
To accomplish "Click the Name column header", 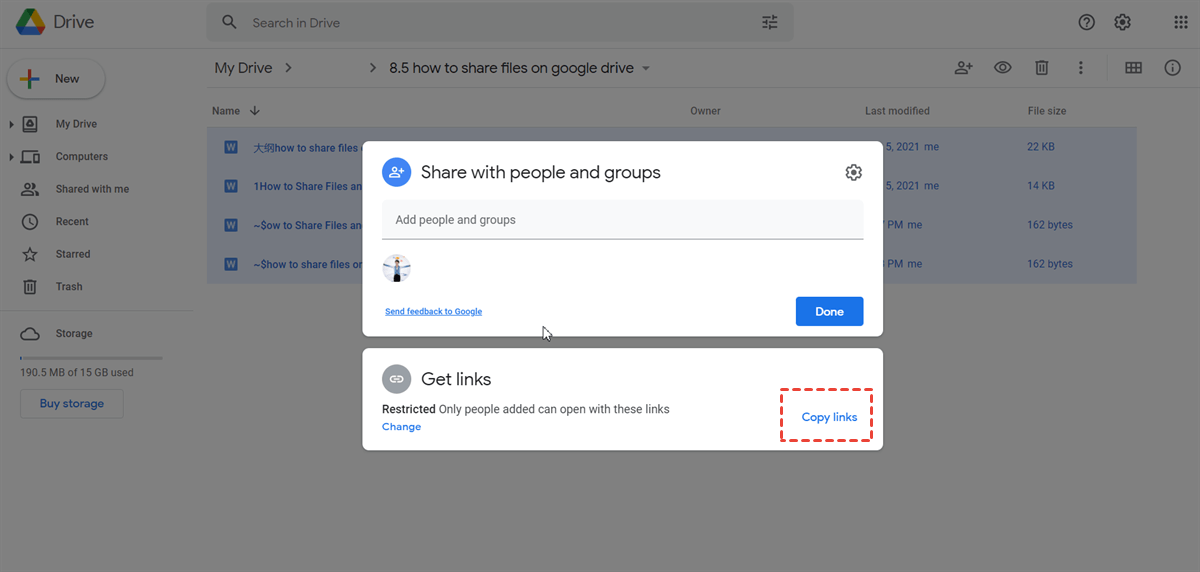I will point(226,111).
